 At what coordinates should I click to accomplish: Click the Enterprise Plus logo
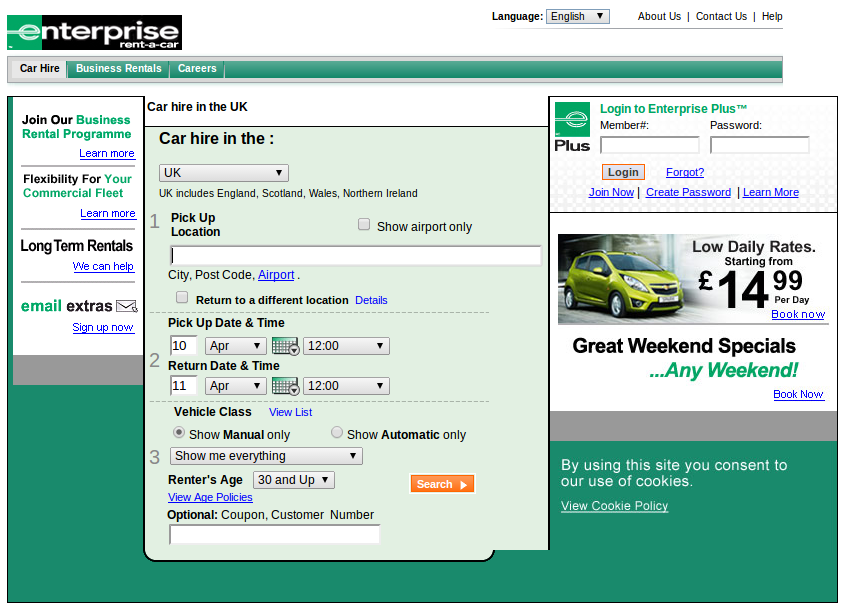[x=572, y=127]
